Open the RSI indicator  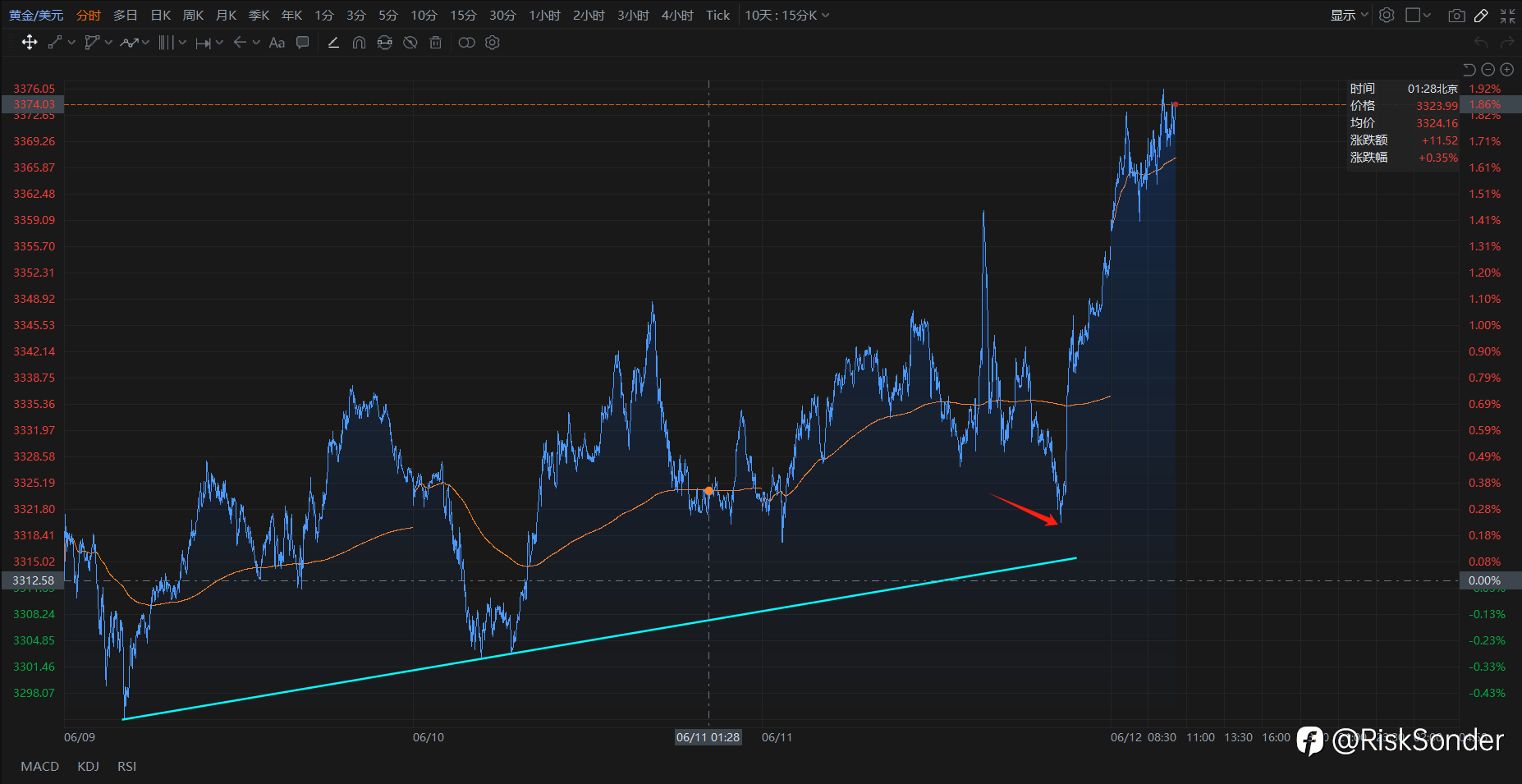126,767
